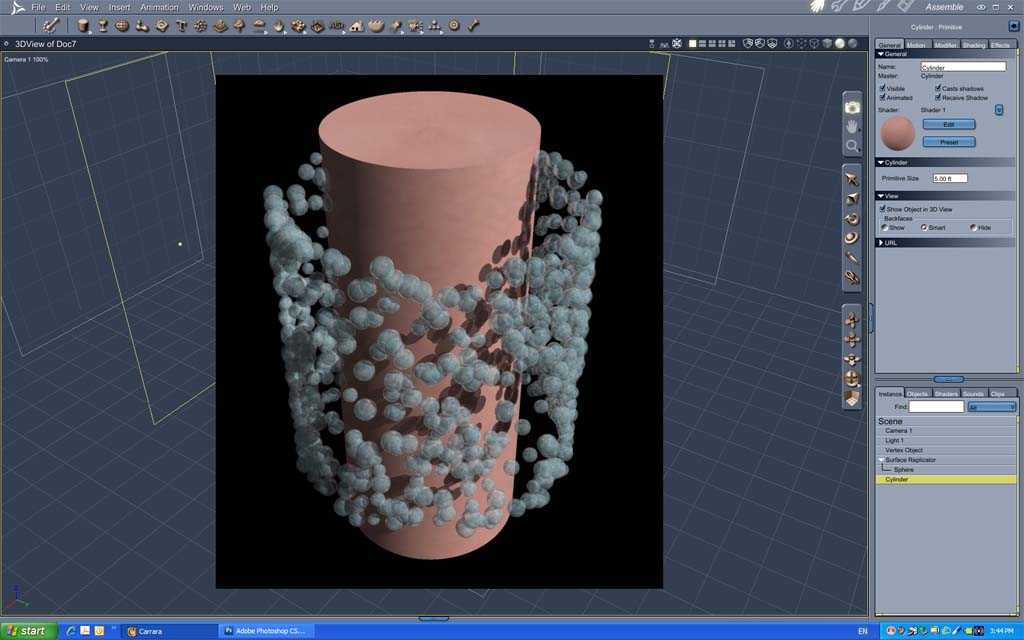The height and width of the screenshot is (640, 1024).
Task: Expand the URL section
Action: pyautogui.click(x=880, y=243)
